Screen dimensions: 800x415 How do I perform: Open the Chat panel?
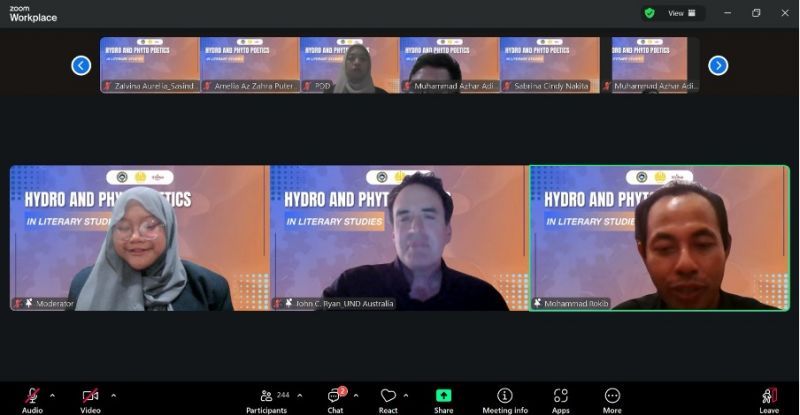335,396
